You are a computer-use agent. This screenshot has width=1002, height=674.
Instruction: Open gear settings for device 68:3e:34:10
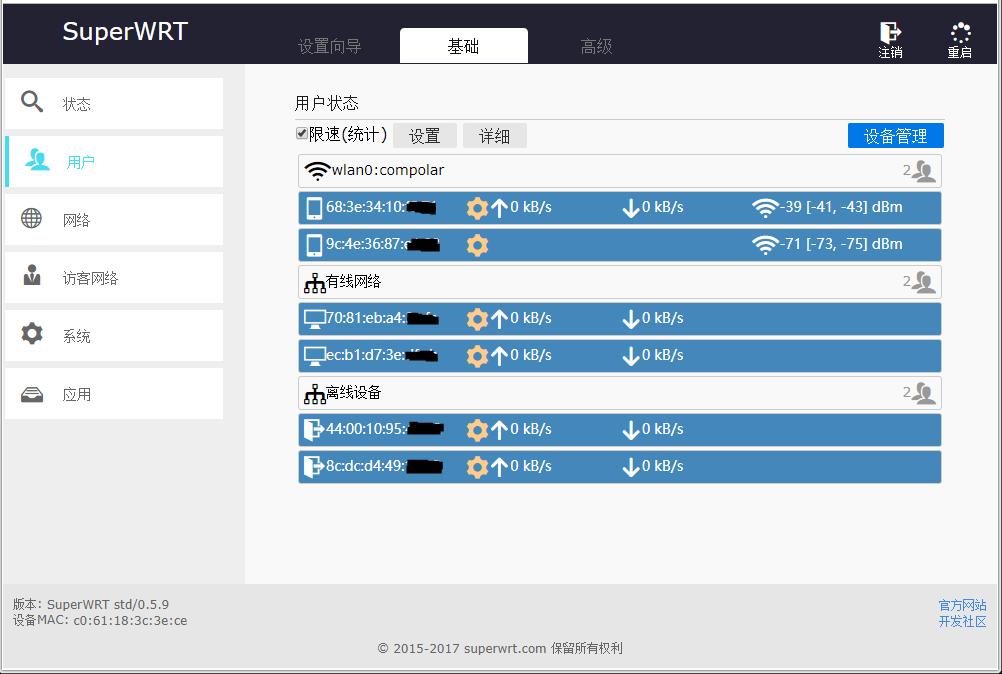[477, 208]
